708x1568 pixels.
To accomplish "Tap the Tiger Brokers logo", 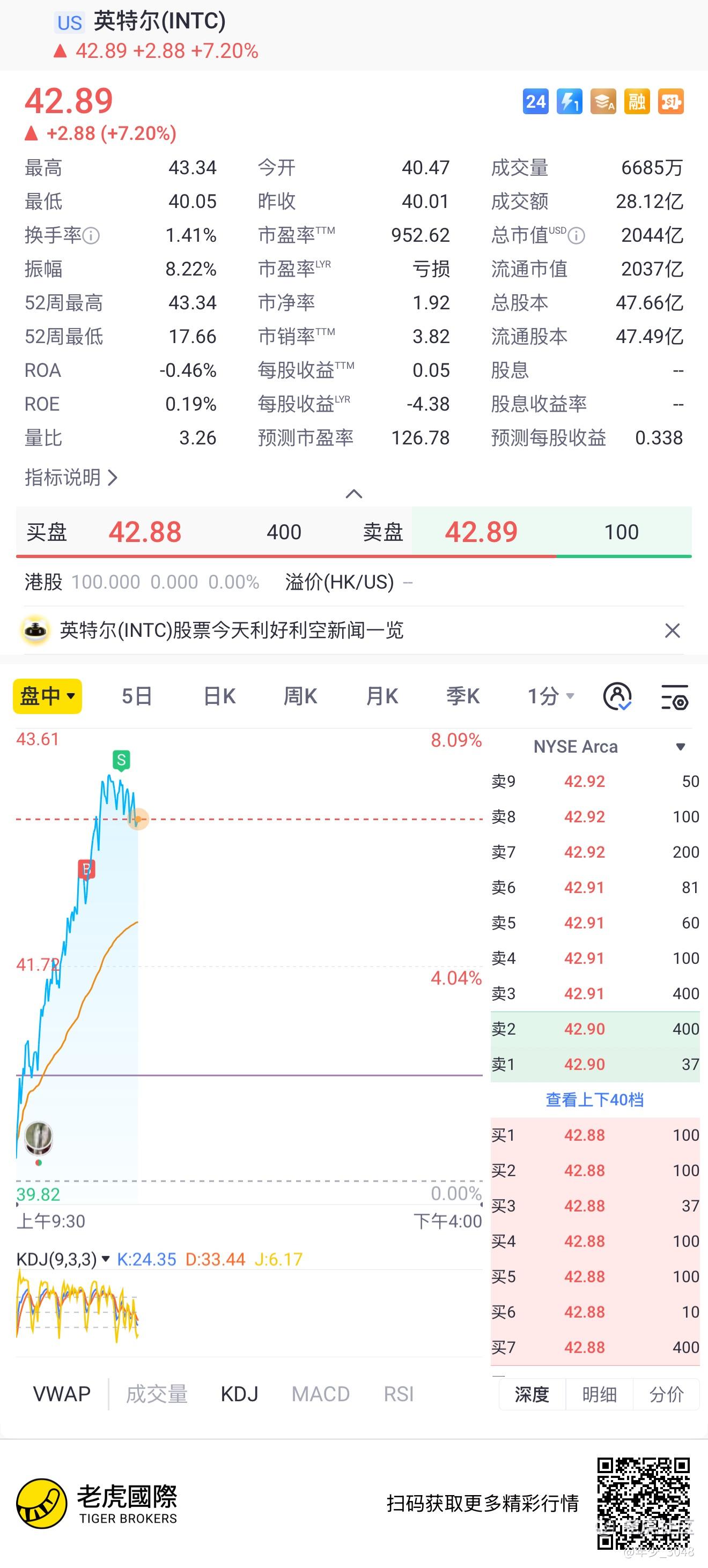I will [96, 1504].
